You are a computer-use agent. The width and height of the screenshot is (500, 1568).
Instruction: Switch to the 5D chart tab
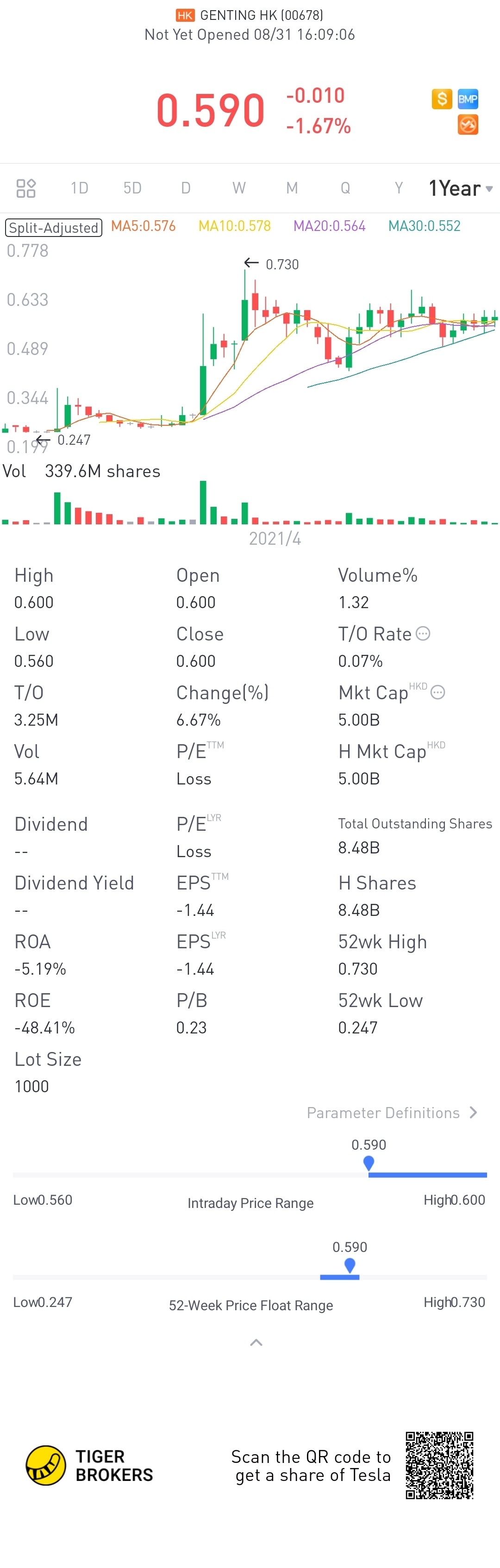point(132,188)
